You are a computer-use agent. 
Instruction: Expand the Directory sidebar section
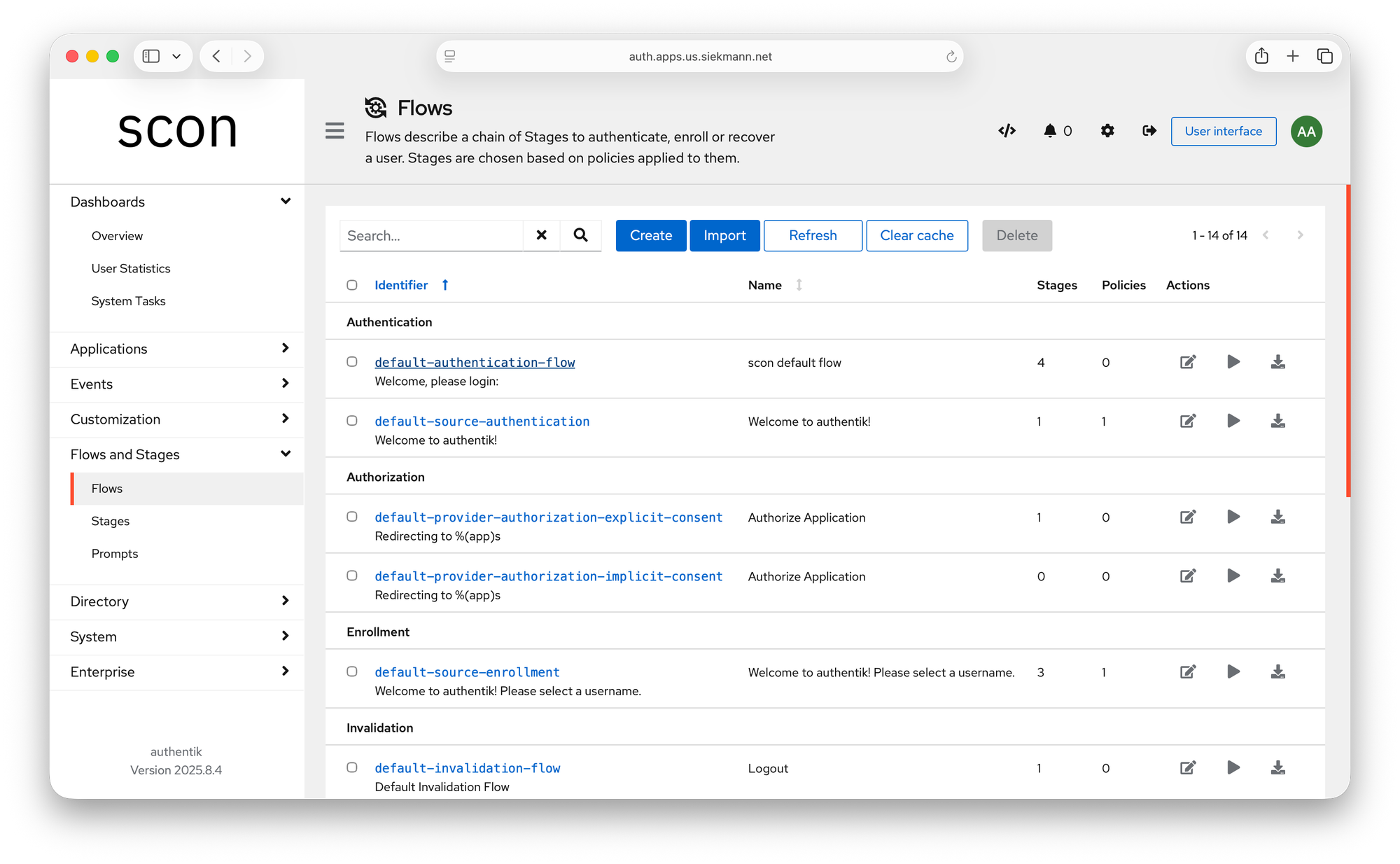(177, 601)
